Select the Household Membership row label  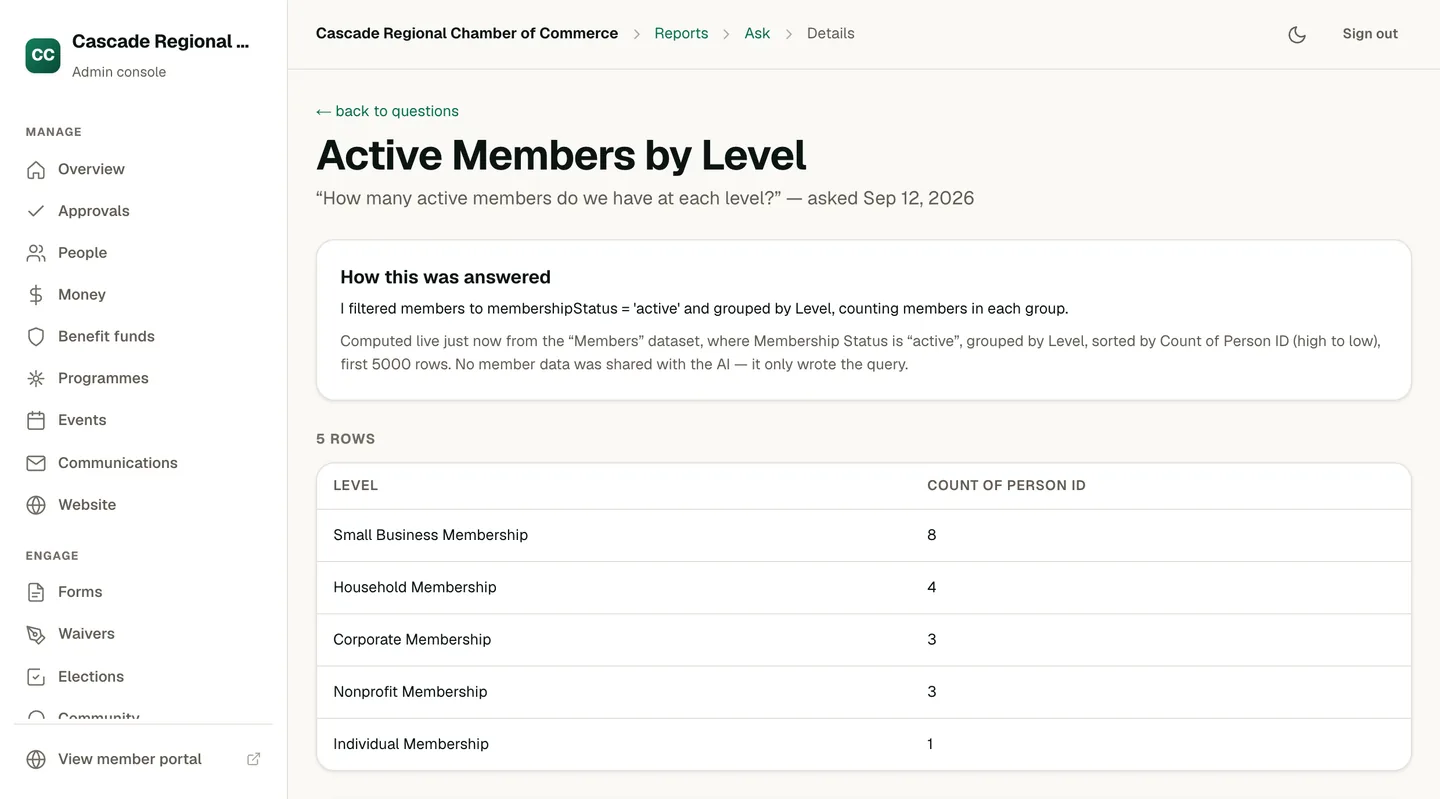415,587
